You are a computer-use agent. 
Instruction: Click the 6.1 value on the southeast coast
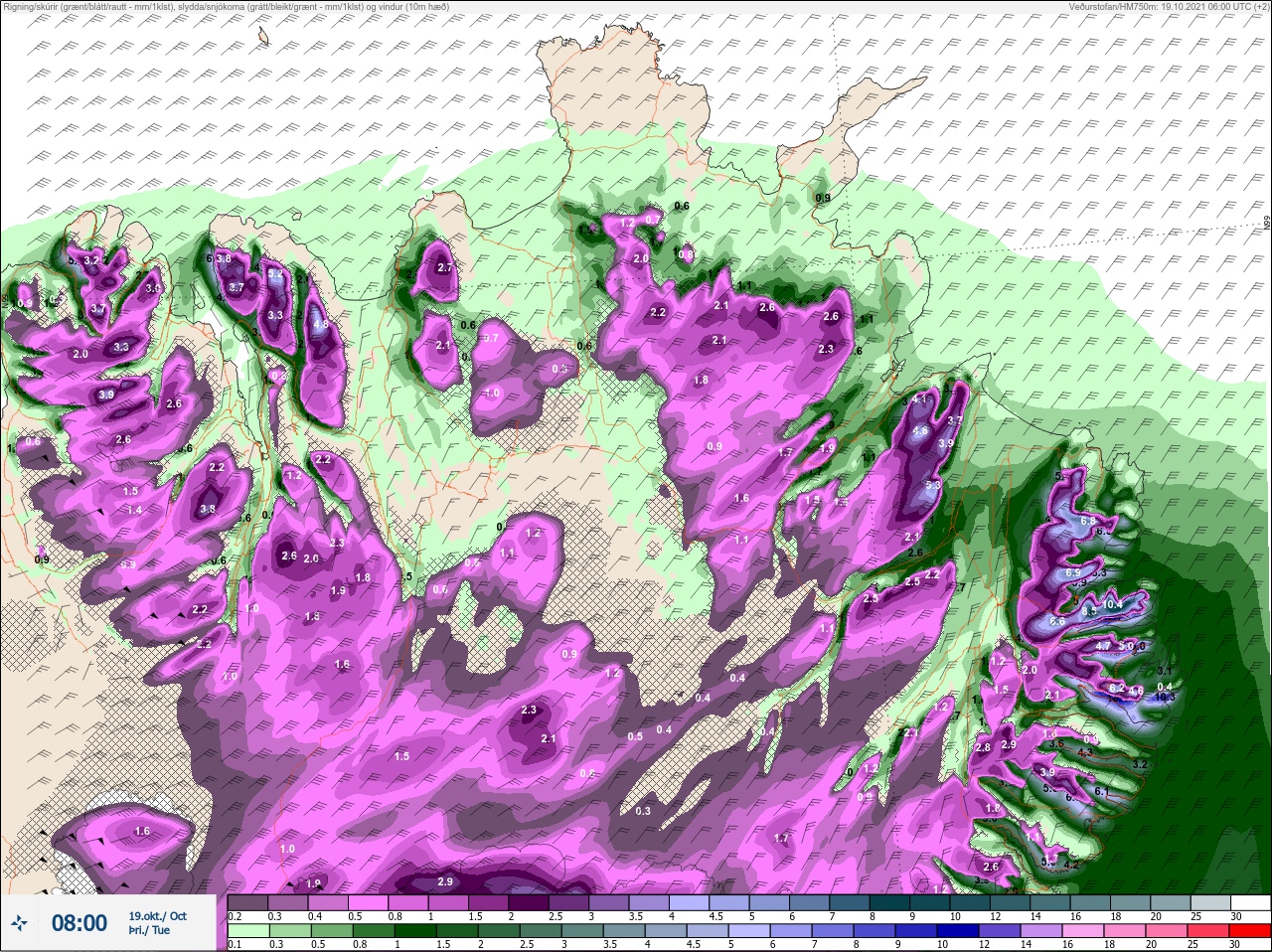[x=1101, y=792]
